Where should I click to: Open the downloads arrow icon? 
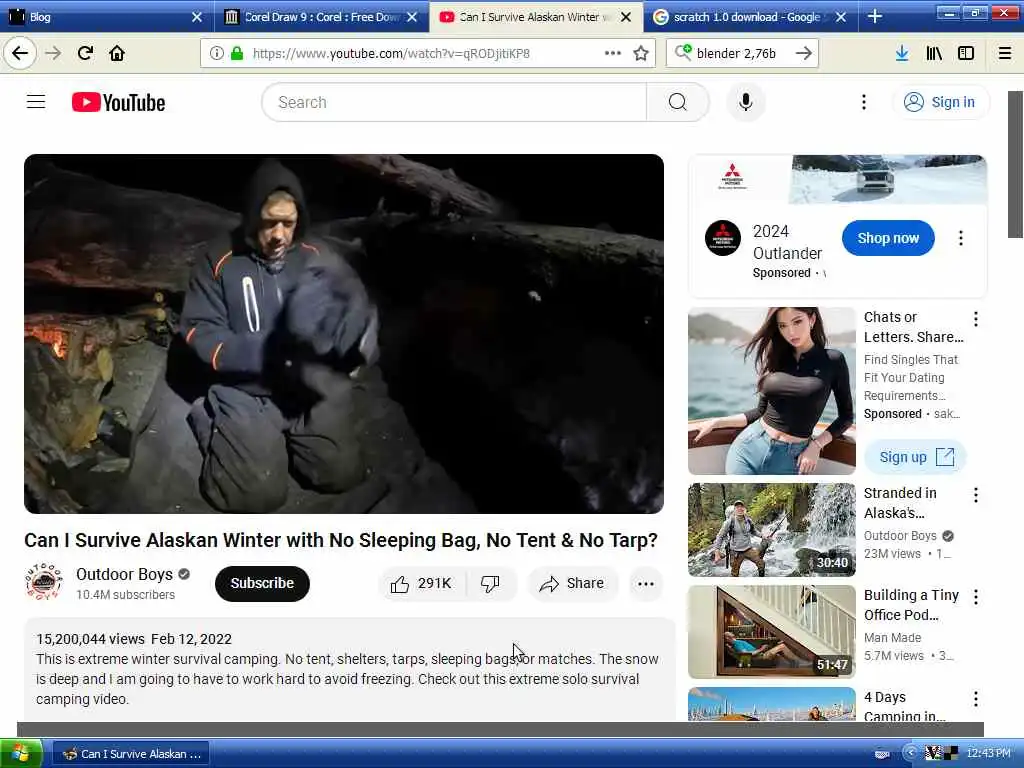point(902,53)
